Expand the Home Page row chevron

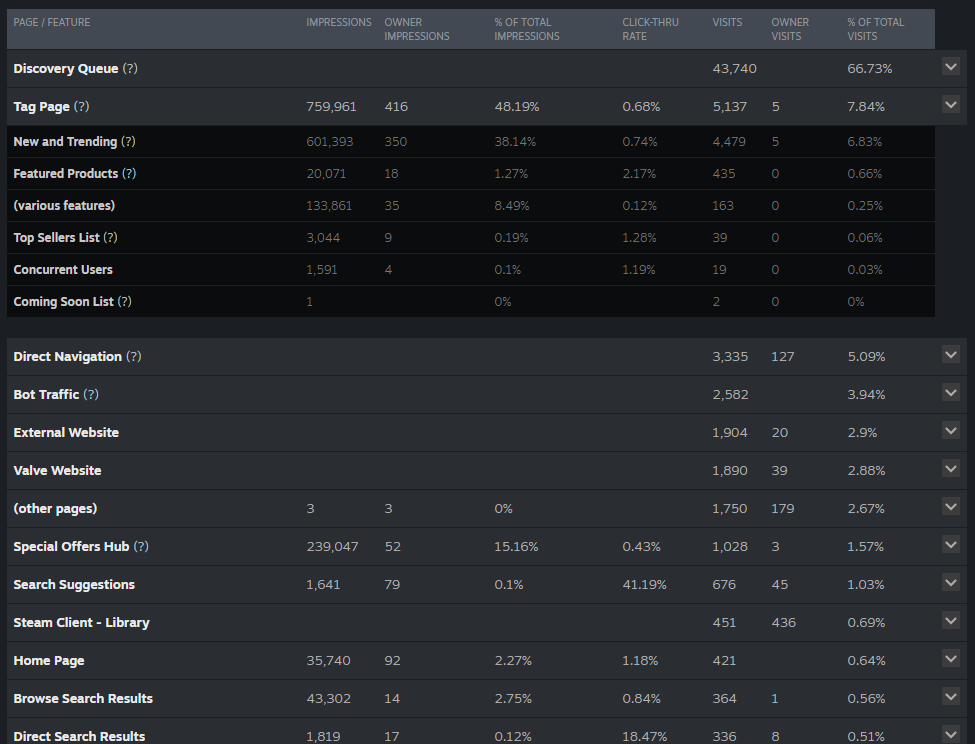click(x=951, y=658)
